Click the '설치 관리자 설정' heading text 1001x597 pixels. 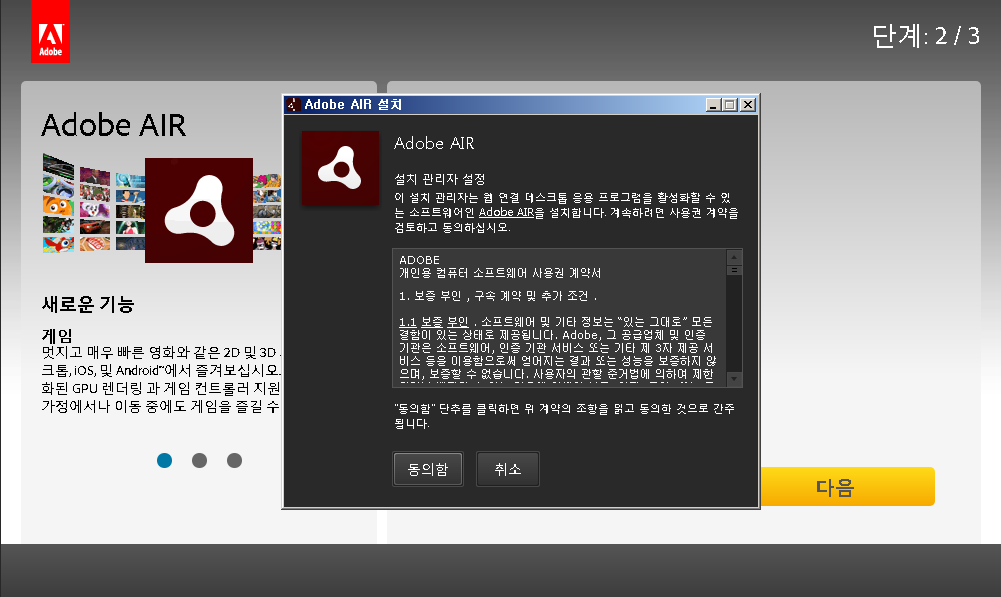pos(440,179)
